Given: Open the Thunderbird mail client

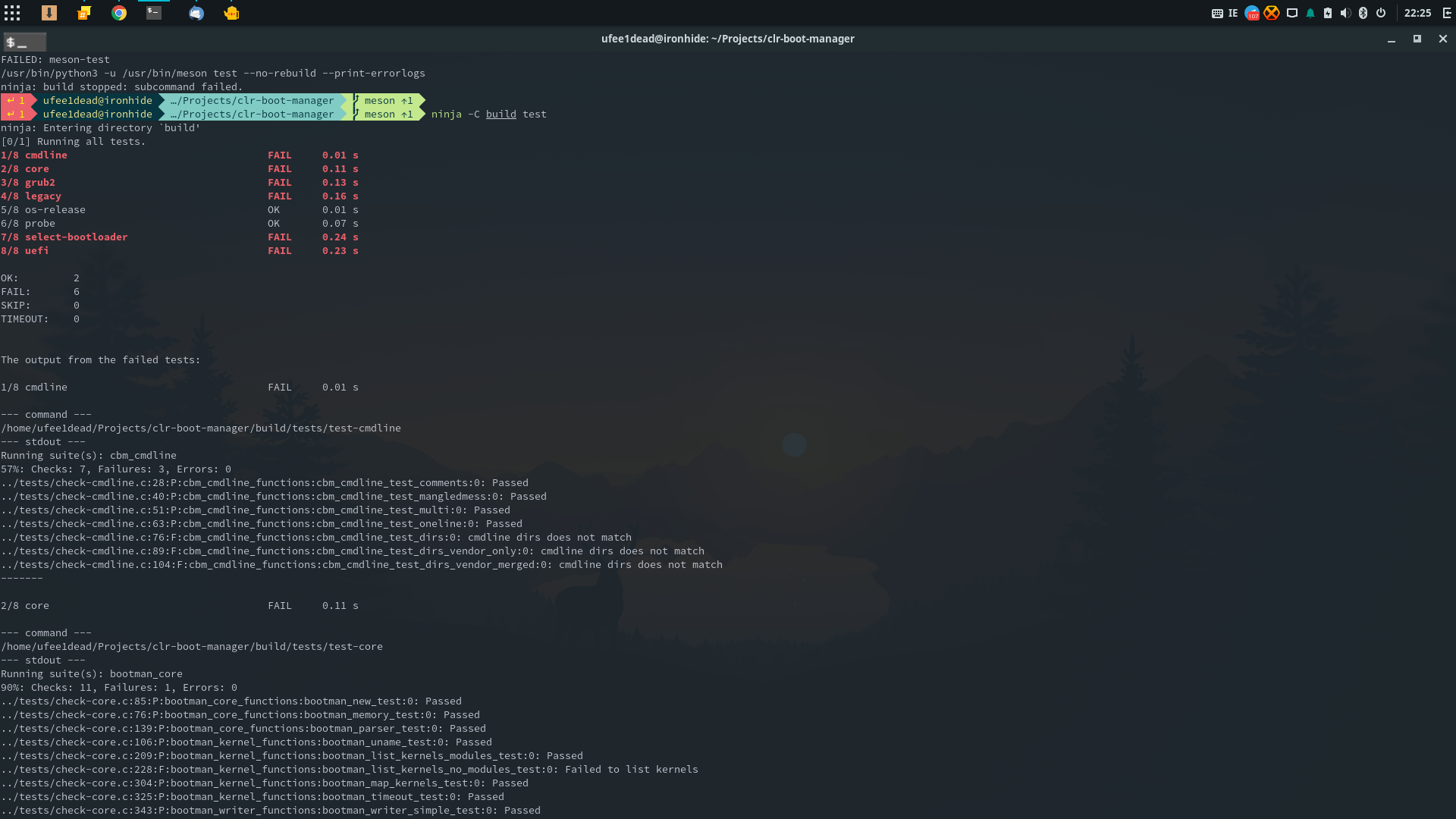Looking at the screenshot, I should pyautogui.click(x=196, y=13).
